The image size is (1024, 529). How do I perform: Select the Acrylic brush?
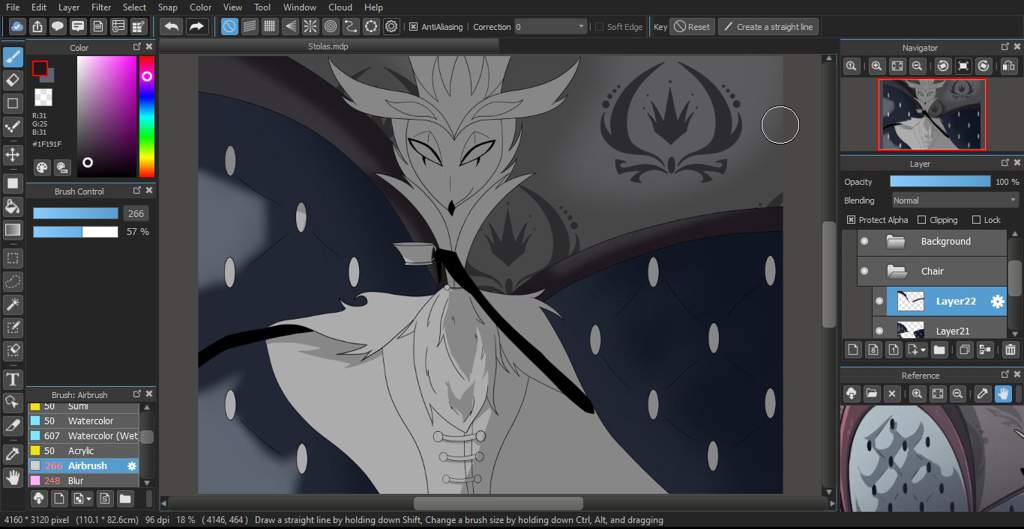pyautogui.click(x=84, y=451)
